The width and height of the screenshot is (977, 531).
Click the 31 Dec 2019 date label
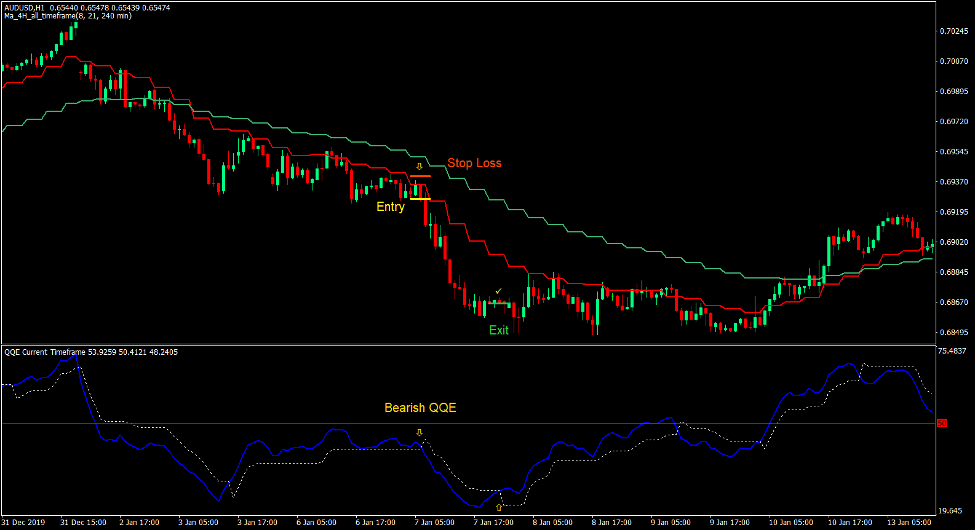tap(23, 522)
